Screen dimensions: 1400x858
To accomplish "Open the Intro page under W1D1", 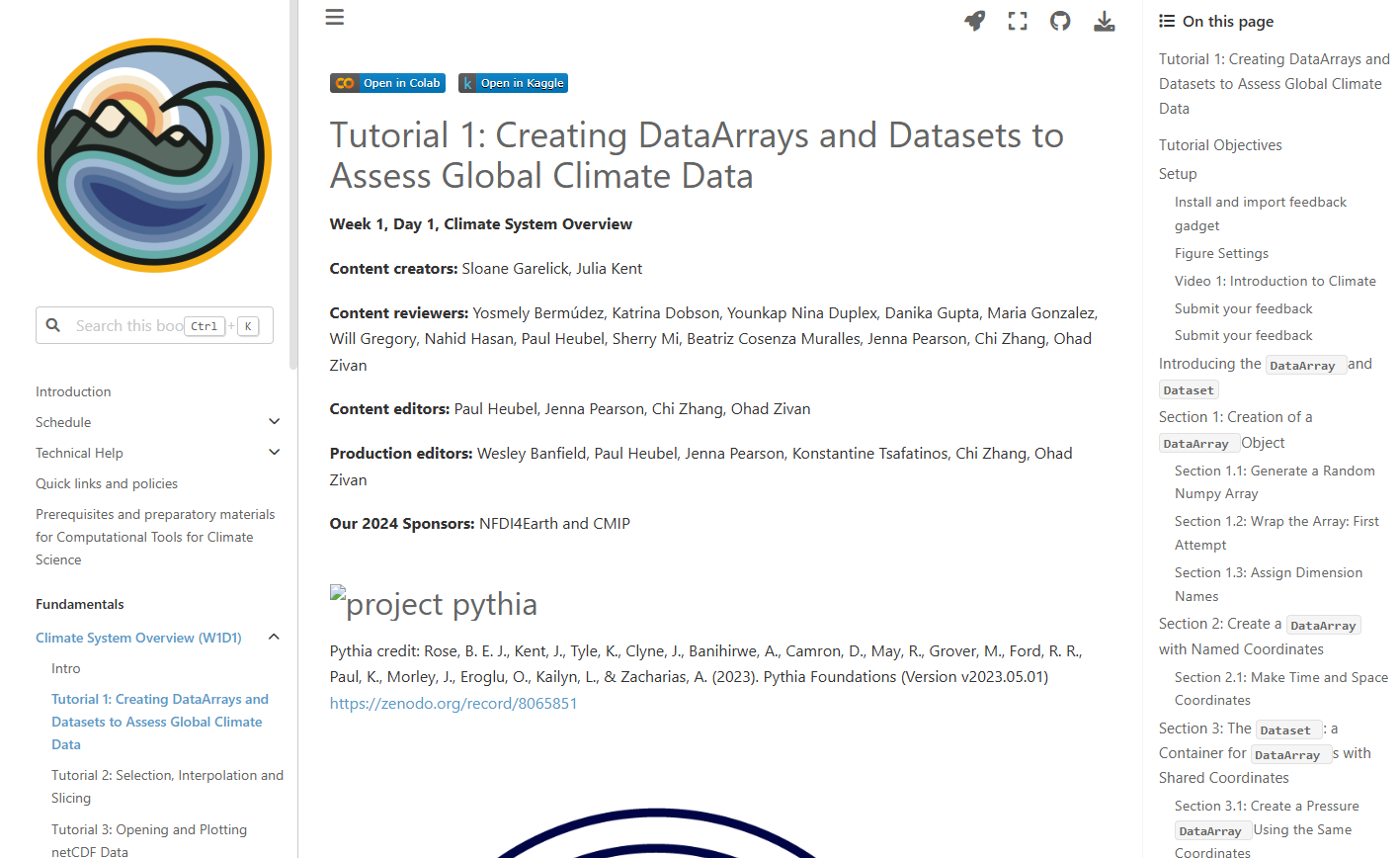I will pyautogui.click(x=66, y=668).
